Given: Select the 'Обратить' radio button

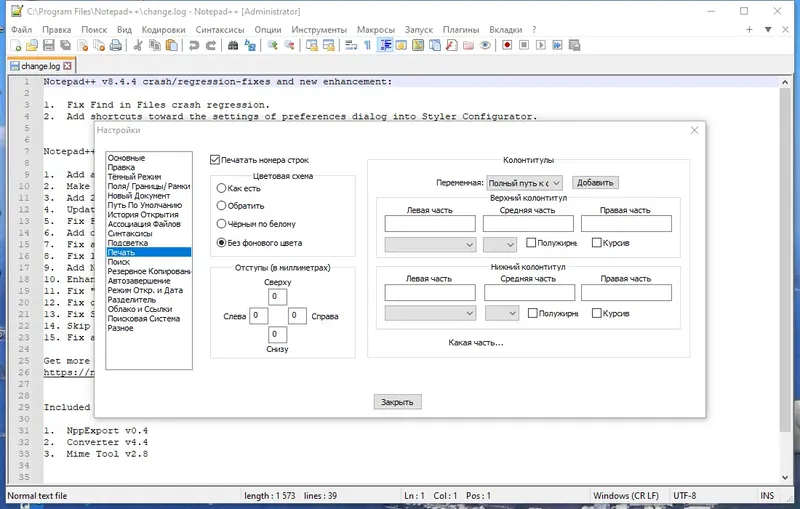Looking at the screenshot, I should [x=221, y=206].
